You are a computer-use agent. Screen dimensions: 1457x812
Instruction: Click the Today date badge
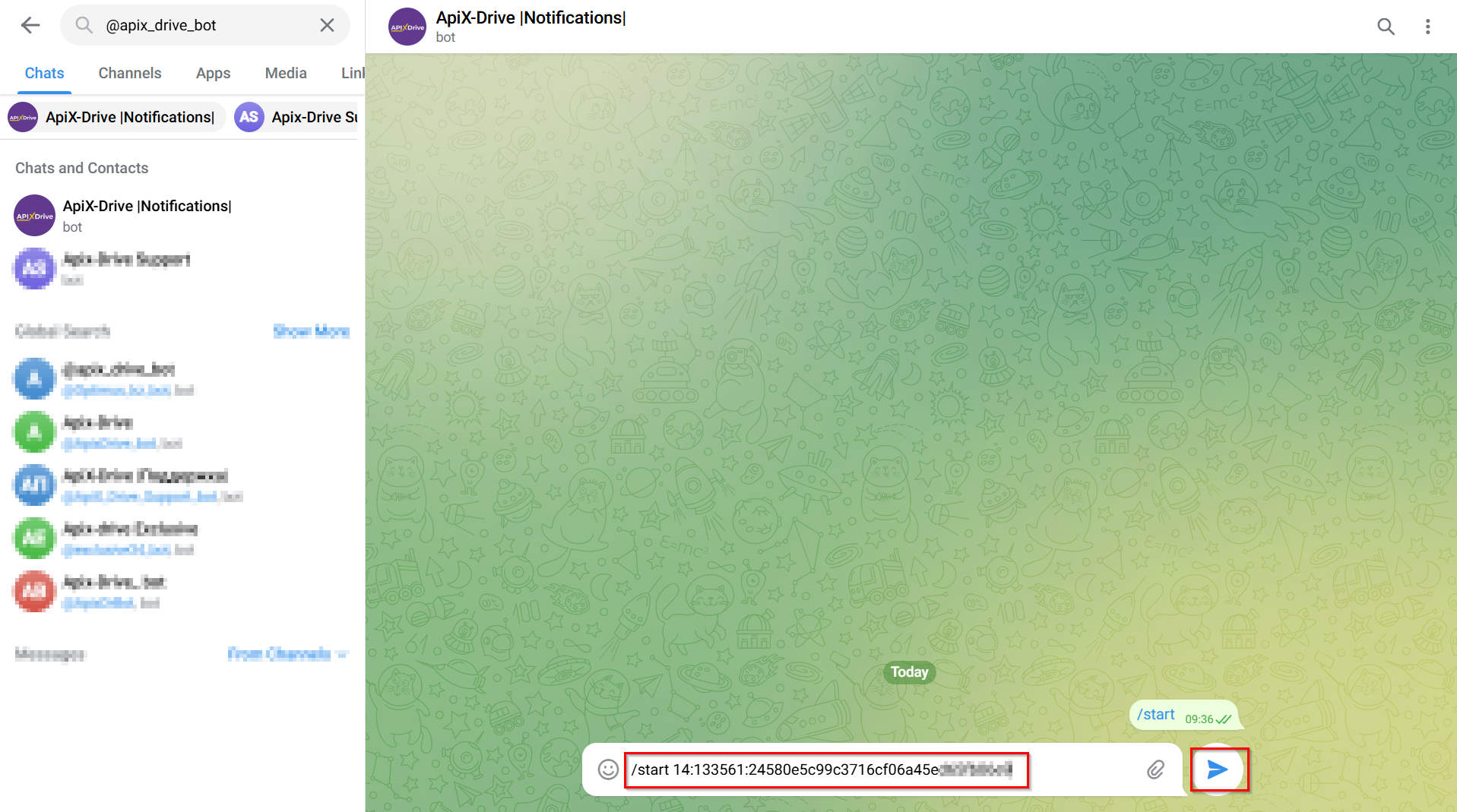tap(910, 672)
